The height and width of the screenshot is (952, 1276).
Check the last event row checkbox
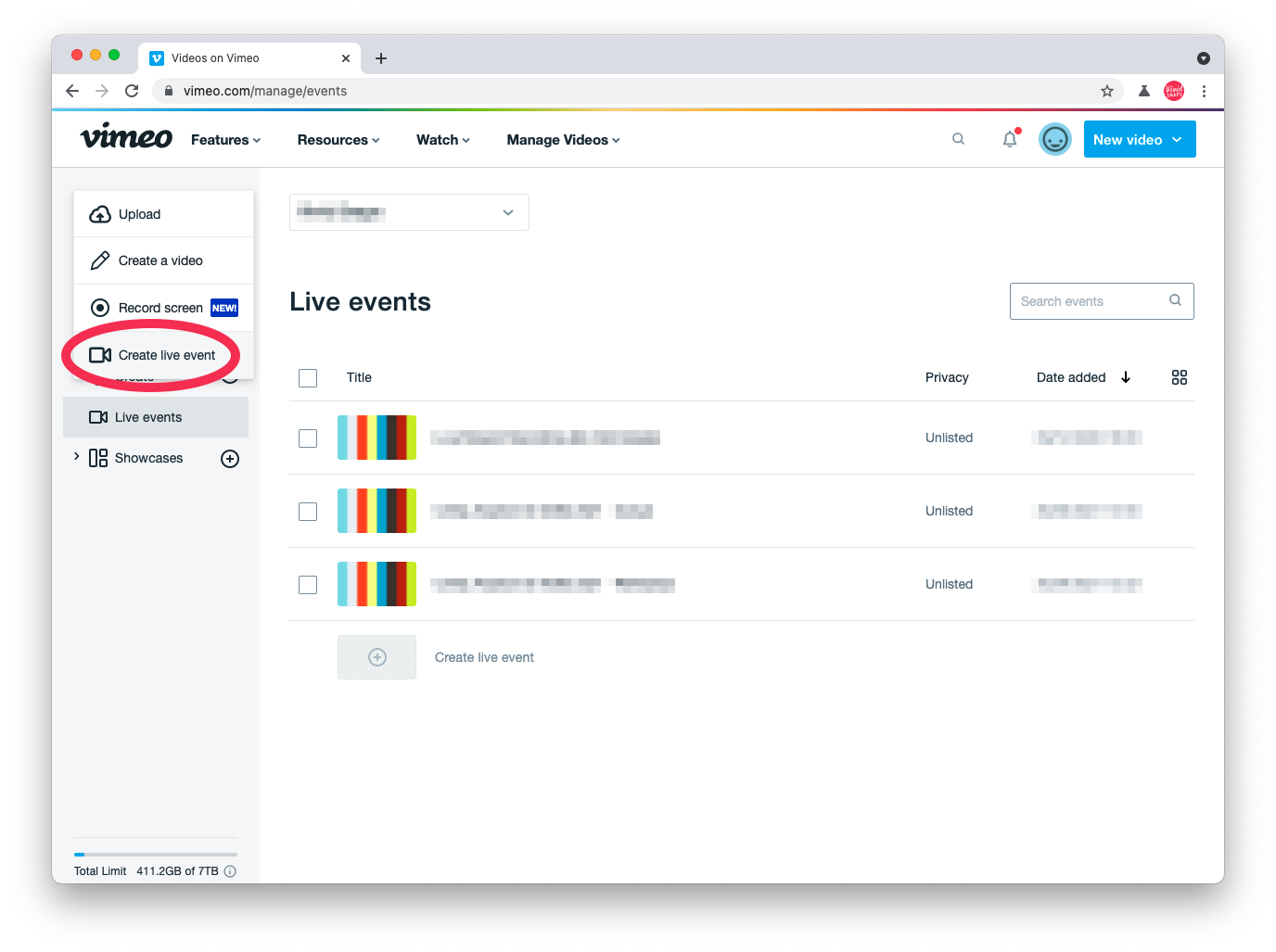tap(307, 584)
